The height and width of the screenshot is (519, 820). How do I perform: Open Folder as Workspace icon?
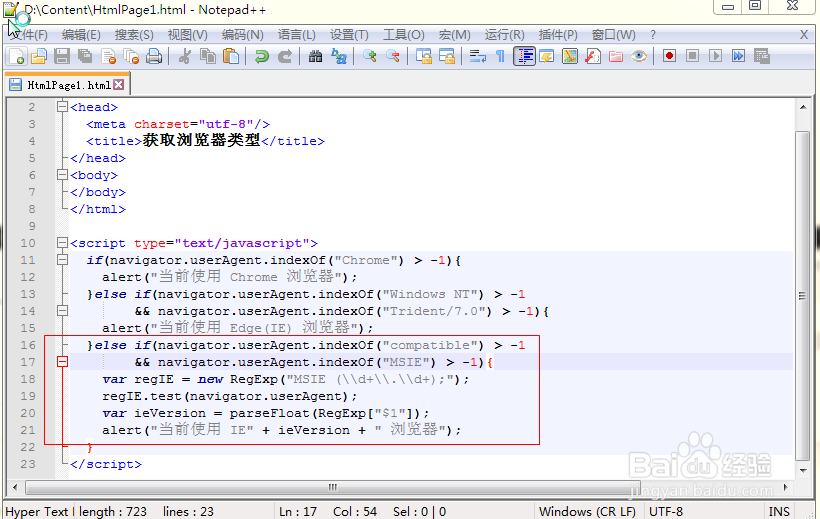(x=616, y=56)
